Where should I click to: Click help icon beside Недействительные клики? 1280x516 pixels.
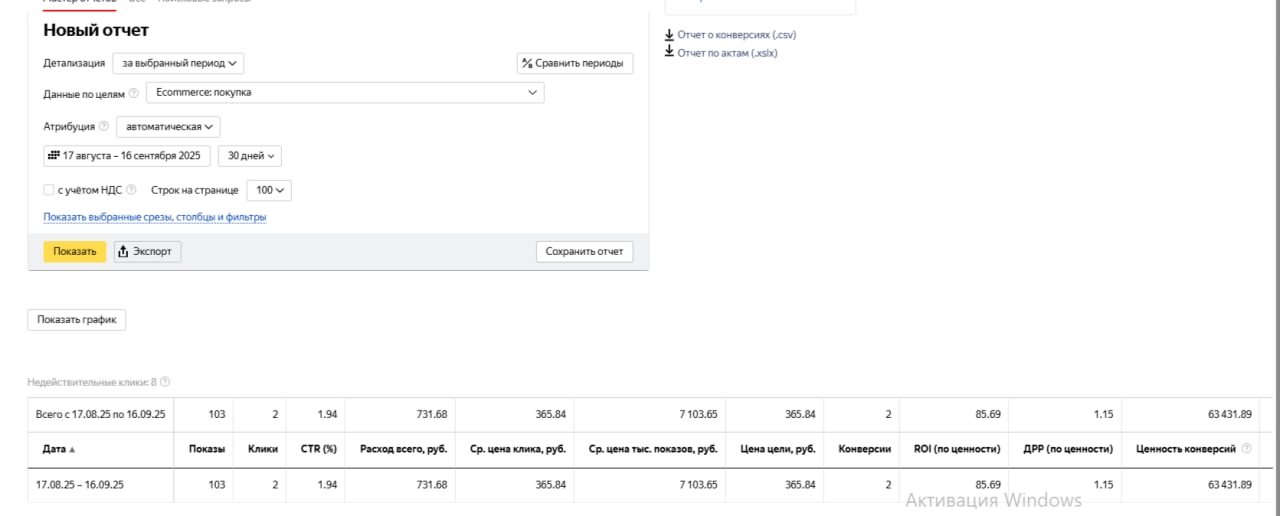pos(165,382)
